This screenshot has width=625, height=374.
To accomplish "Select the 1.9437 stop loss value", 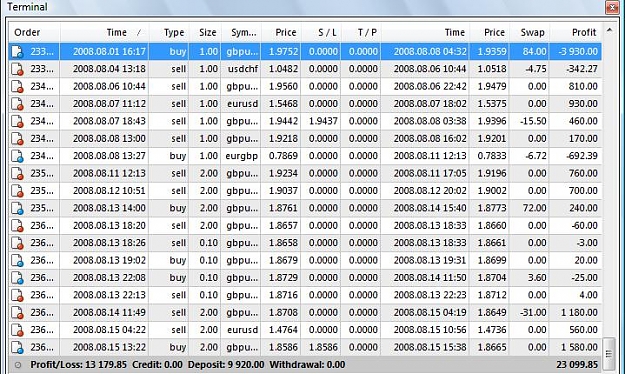I will pyautogui.click(x=323, y=121).
